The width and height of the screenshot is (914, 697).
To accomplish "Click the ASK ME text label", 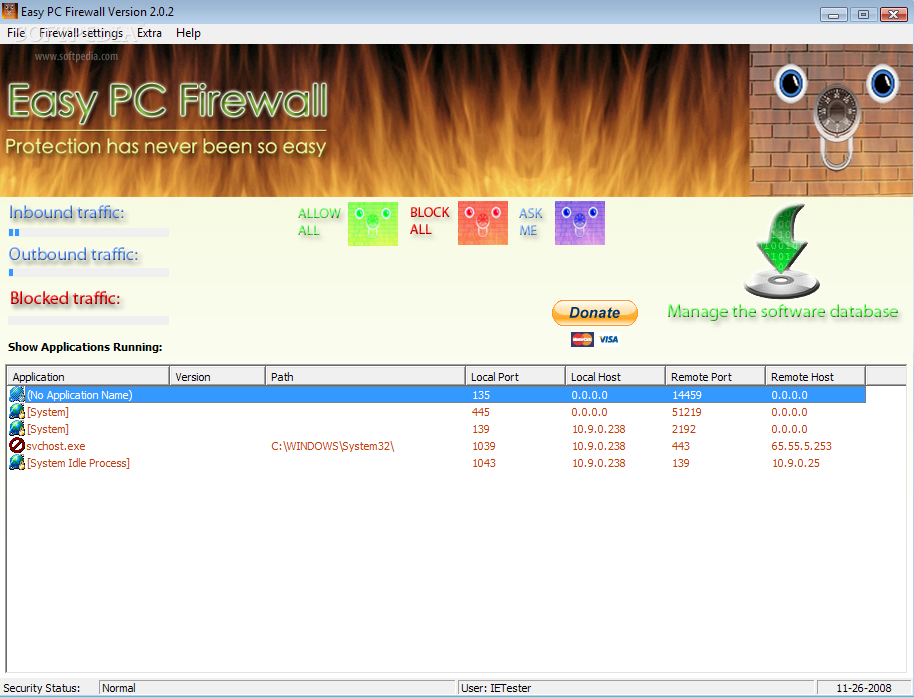I will point(530,222).
